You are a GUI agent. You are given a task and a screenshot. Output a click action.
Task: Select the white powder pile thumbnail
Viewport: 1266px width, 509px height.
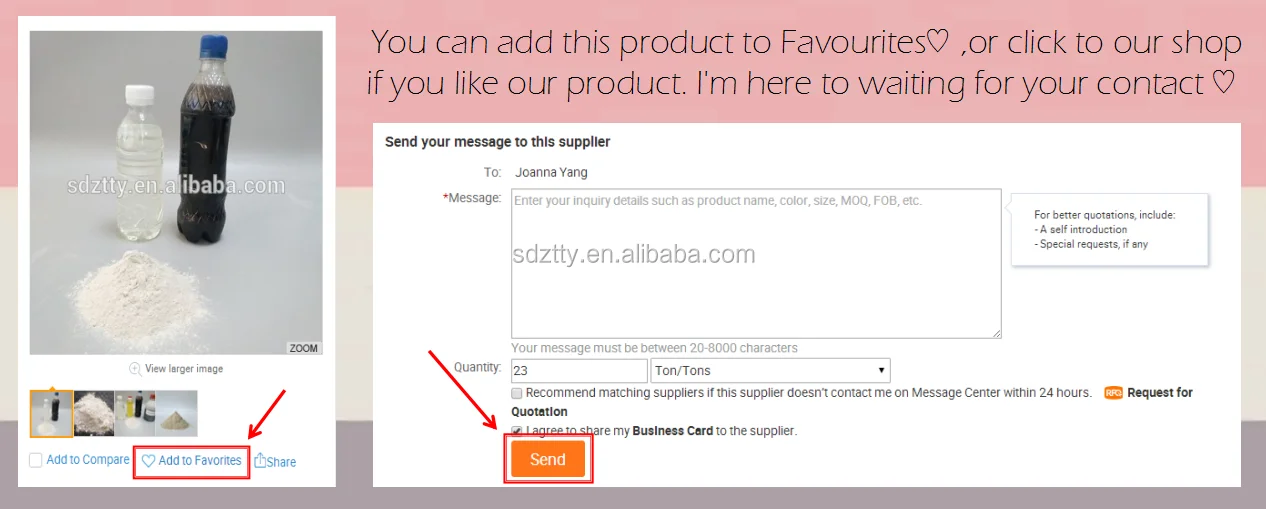[x=94, y=413]
